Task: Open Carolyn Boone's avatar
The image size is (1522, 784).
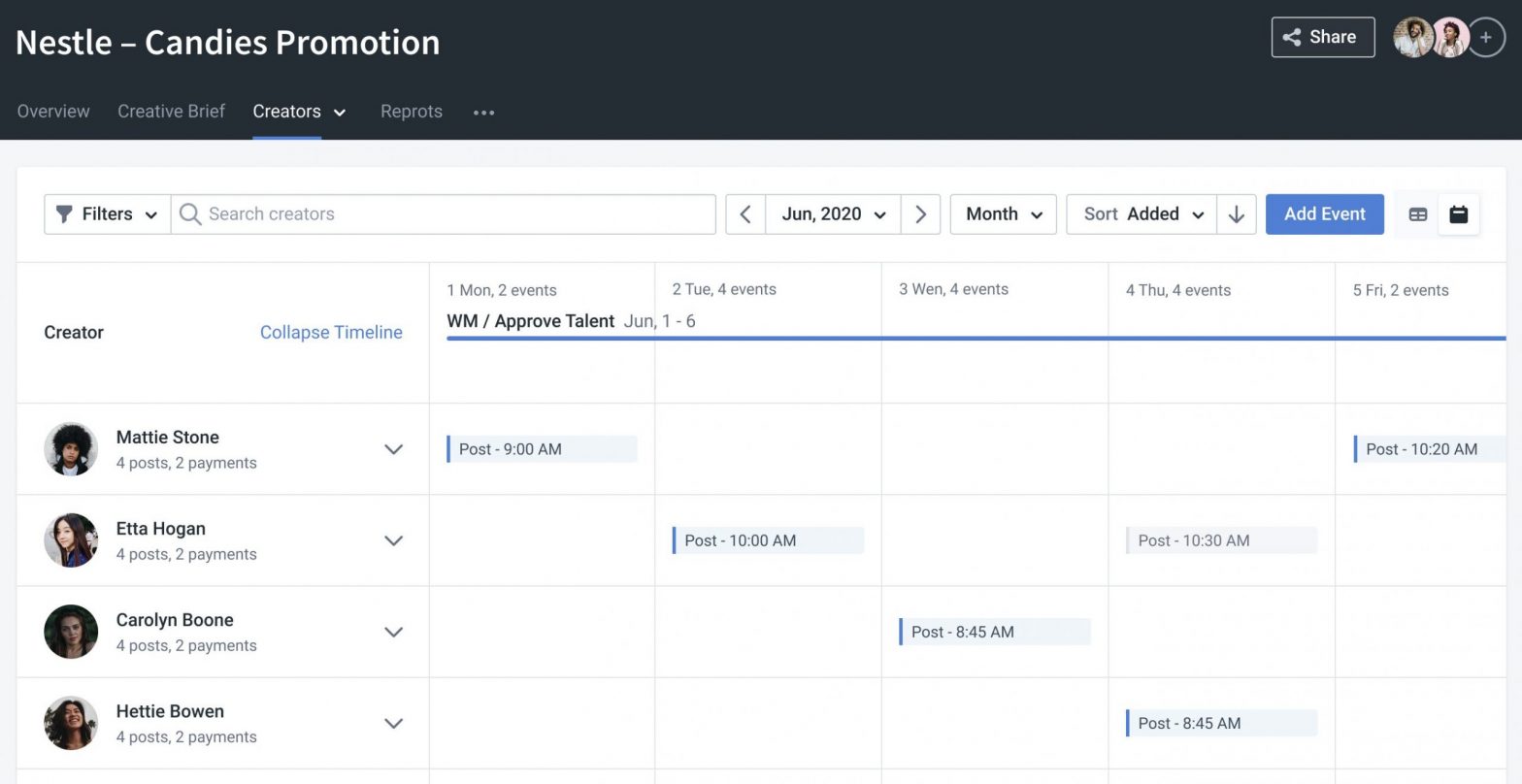Action: pyautogui.click(x=71, y=631)
